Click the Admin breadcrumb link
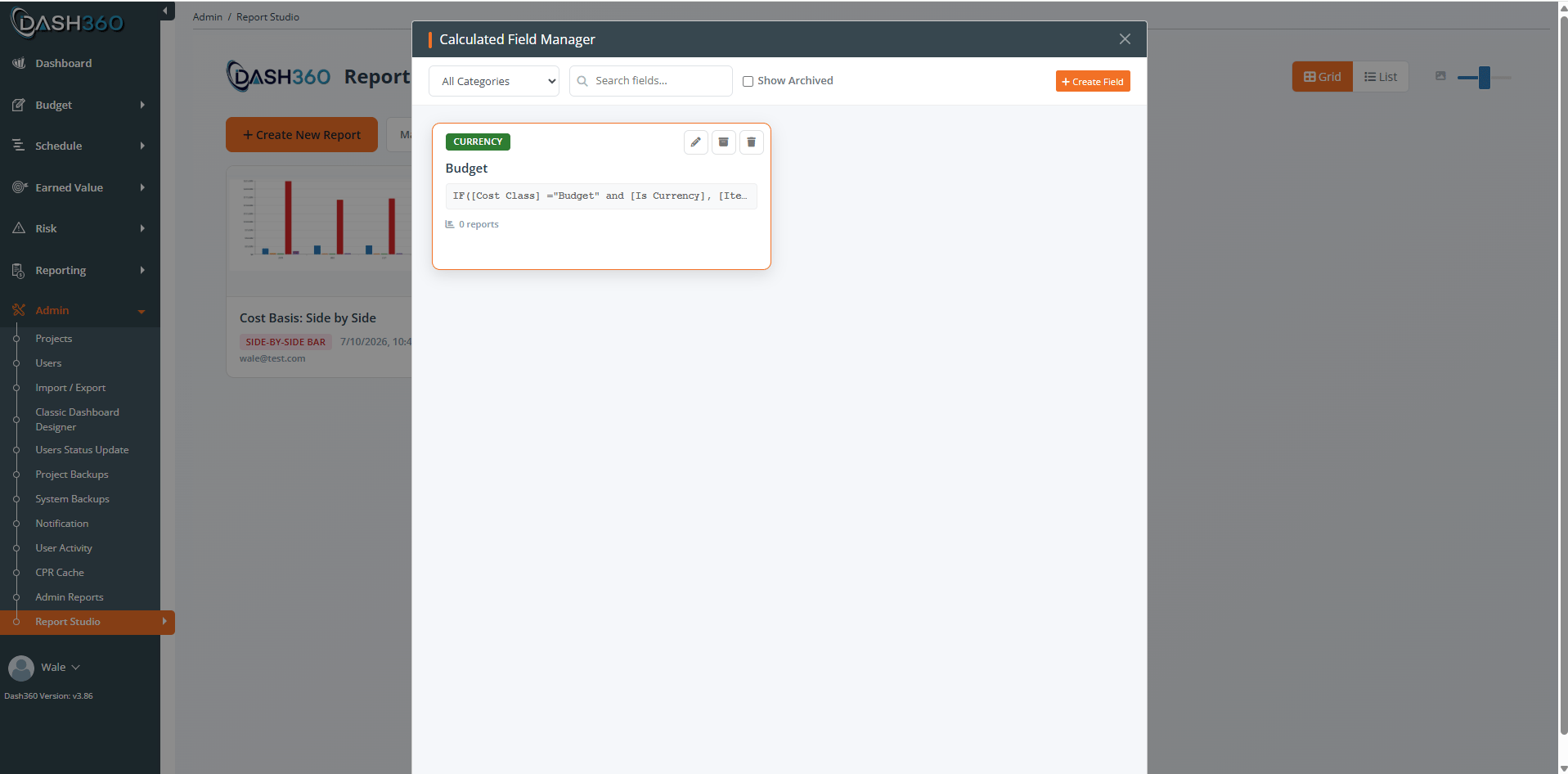 (x=208, y=17)
